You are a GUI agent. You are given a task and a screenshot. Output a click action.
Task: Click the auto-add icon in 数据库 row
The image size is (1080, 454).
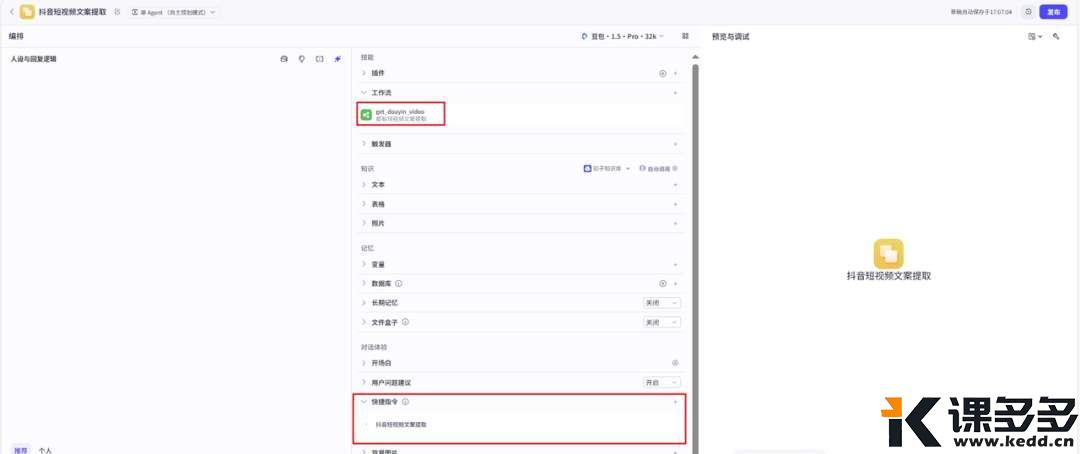[x=663, y=283]
